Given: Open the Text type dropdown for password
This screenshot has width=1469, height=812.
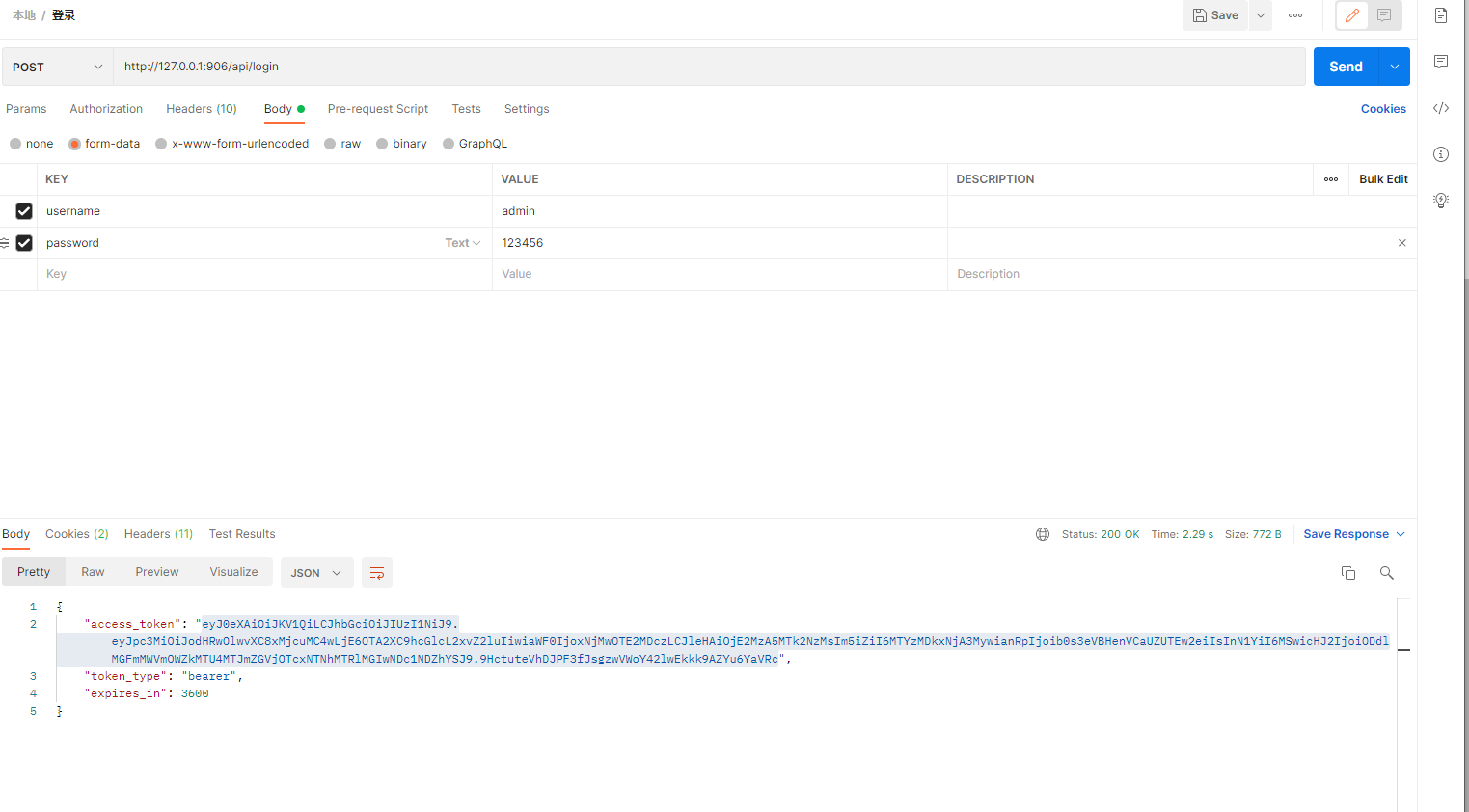Looking at the screenshot, I should click(463, 243).
